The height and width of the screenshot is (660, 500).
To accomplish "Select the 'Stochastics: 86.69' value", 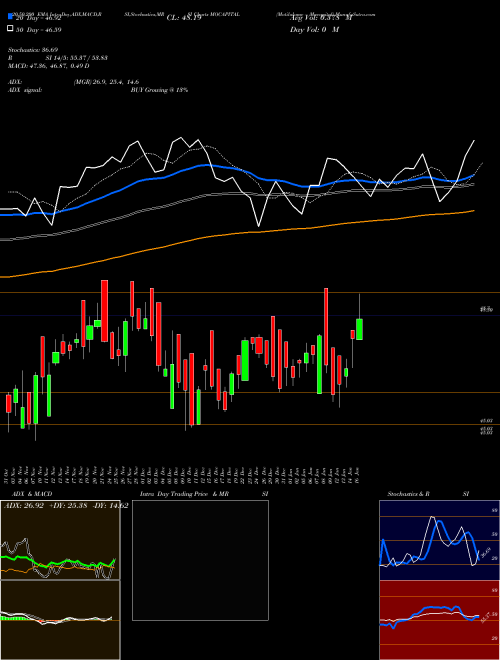I will pos(33,50).
